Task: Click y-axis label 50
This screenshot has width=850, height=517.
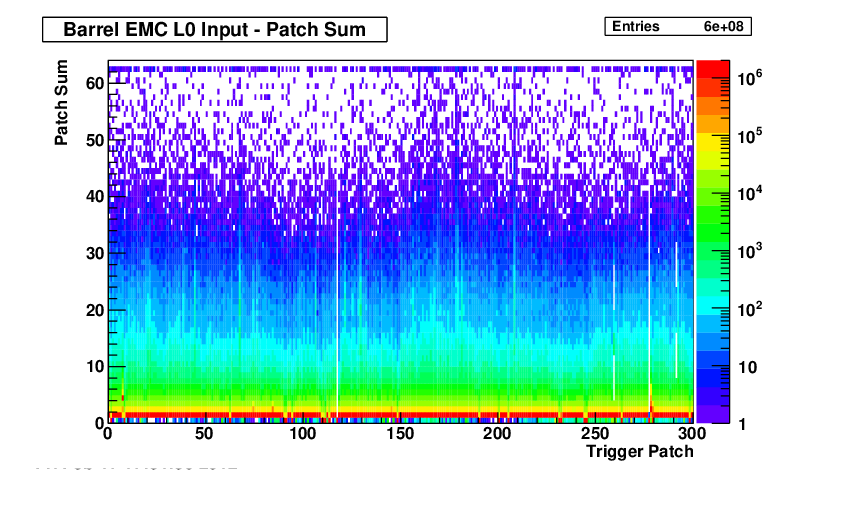Action: coord(95,140)
